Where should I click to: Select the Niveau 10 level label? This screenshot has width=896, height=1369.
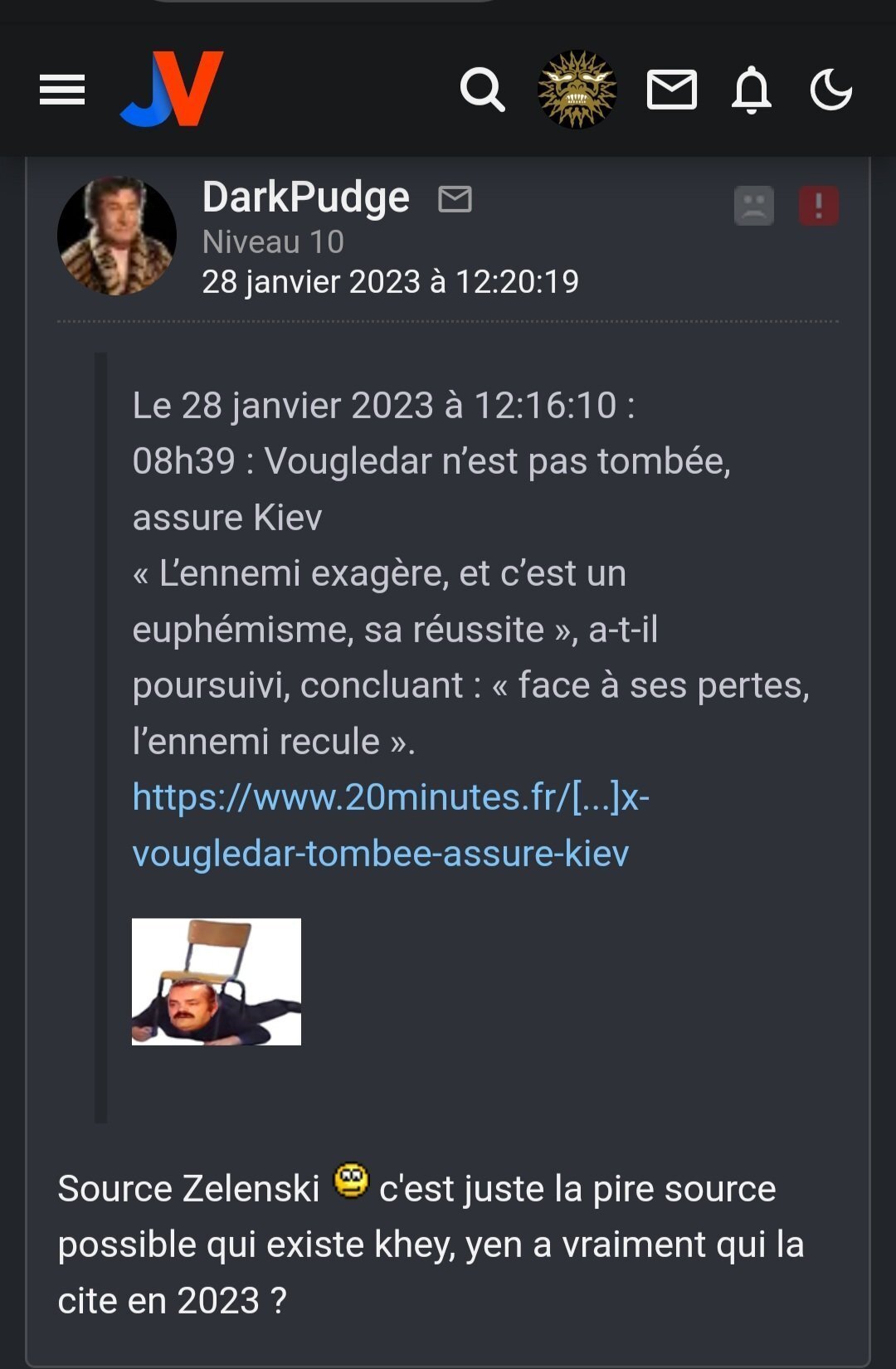pyautogui.click(x=273, y=242)
